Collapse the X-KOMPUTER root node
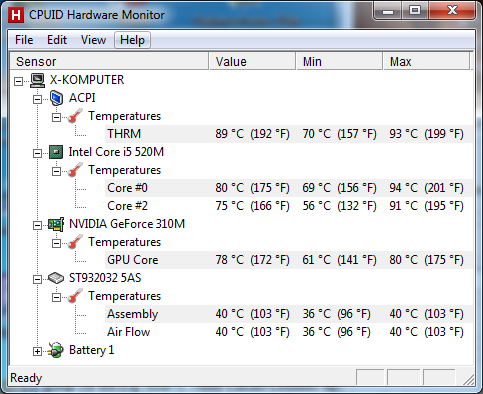The width and height of the screenshot is (483, 394). [18, 81]
